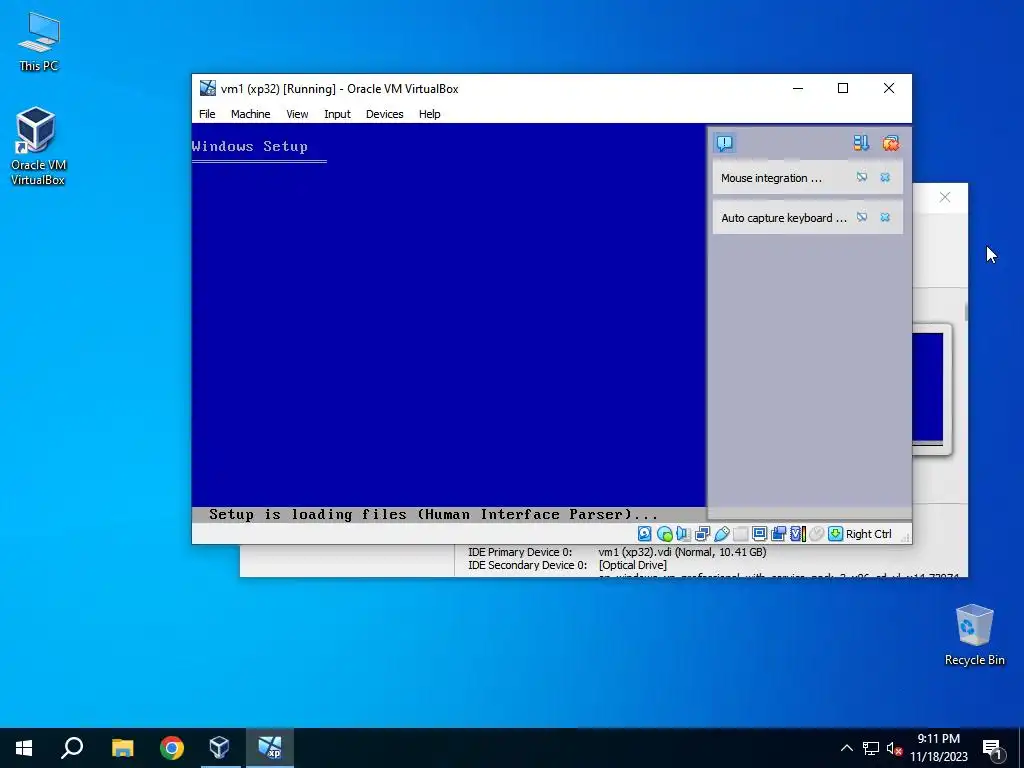Disable the 'Auto capture keyboard' message from showing again
This screenshot has width=1024, height=768.
click(862, 217)
